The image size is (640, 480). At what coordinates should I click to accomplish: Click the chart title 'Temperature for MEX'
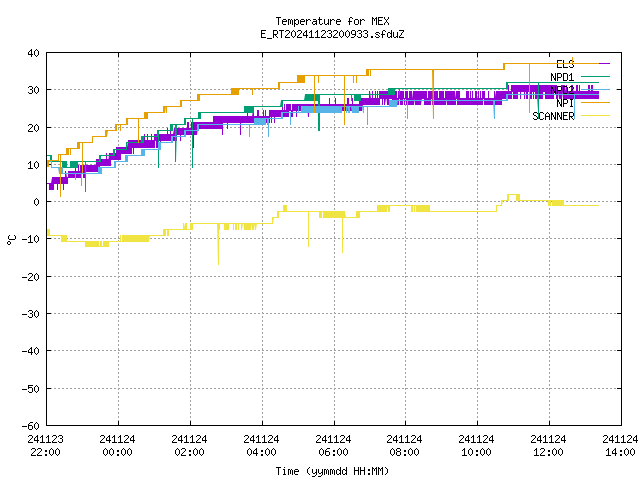point(332,21)
